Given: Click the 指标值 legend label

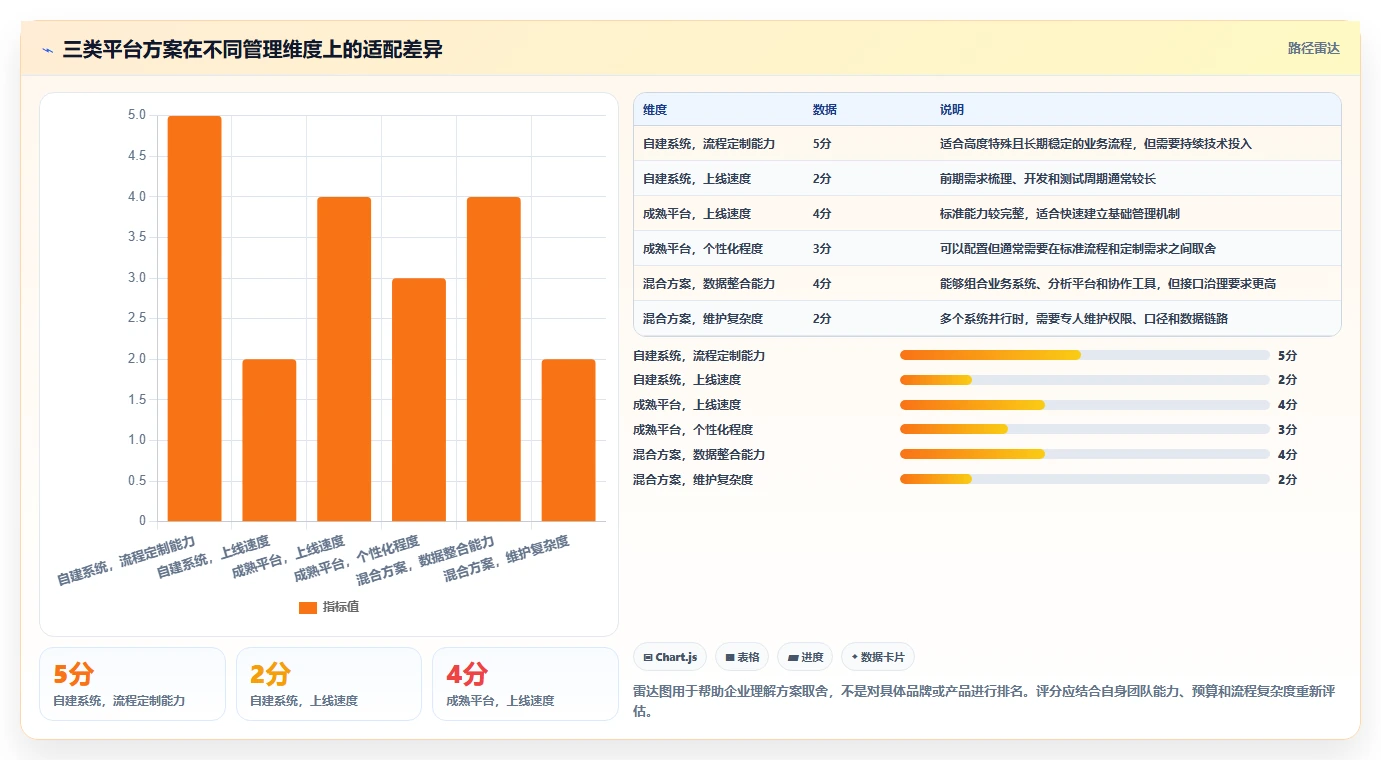Looking at the screenshot, I should pyautogui.click(x=340, y=607).
